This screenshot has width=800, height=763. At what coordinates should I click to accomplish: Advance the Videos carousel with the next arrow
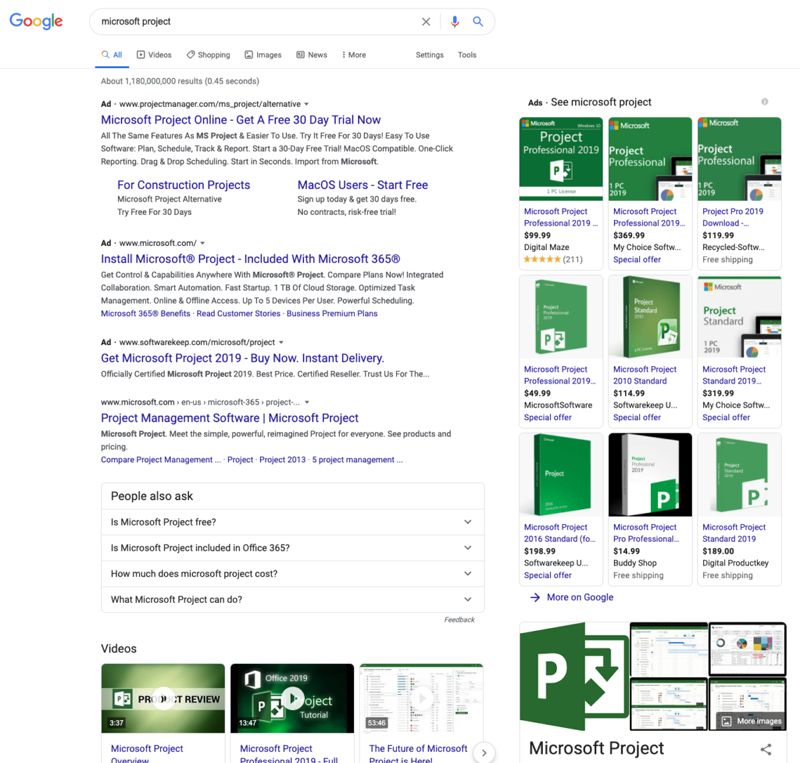click(484, 752)
